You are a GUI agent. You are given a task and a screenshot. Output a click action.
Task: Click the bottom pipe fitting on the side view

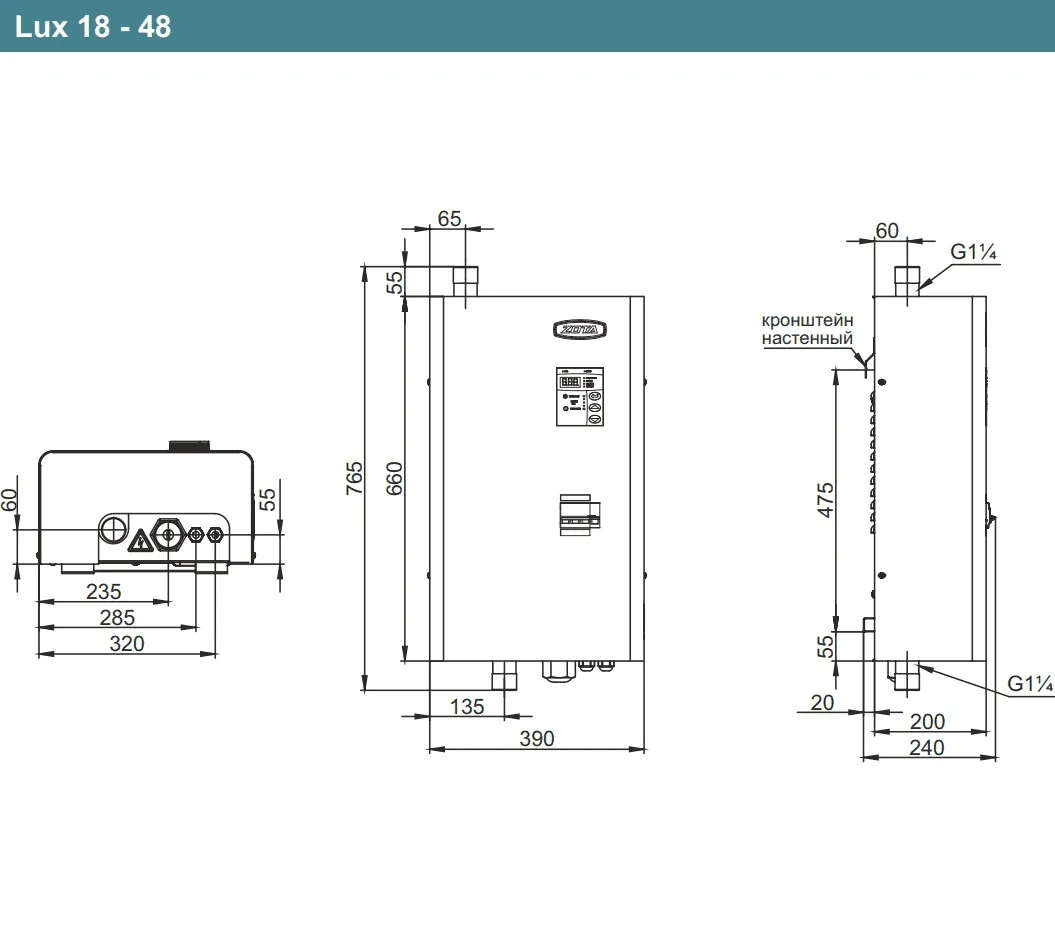point(906,675)
